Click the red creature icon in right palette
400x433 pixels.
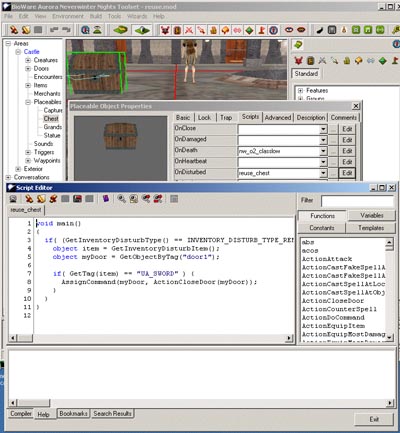click(x=298, y=61)
